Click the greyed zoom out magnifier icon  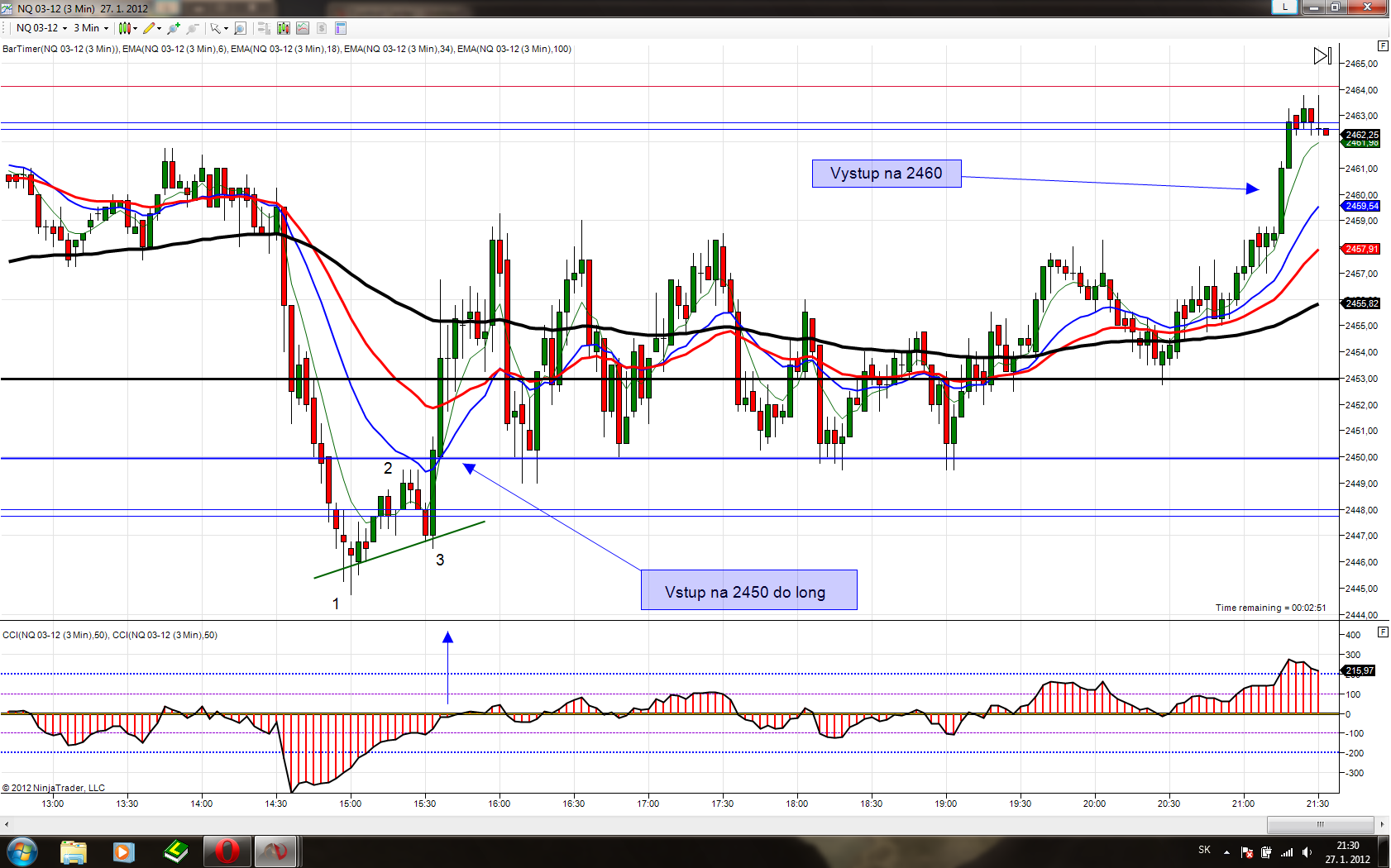pyautogui.click(x=193, y=28)
